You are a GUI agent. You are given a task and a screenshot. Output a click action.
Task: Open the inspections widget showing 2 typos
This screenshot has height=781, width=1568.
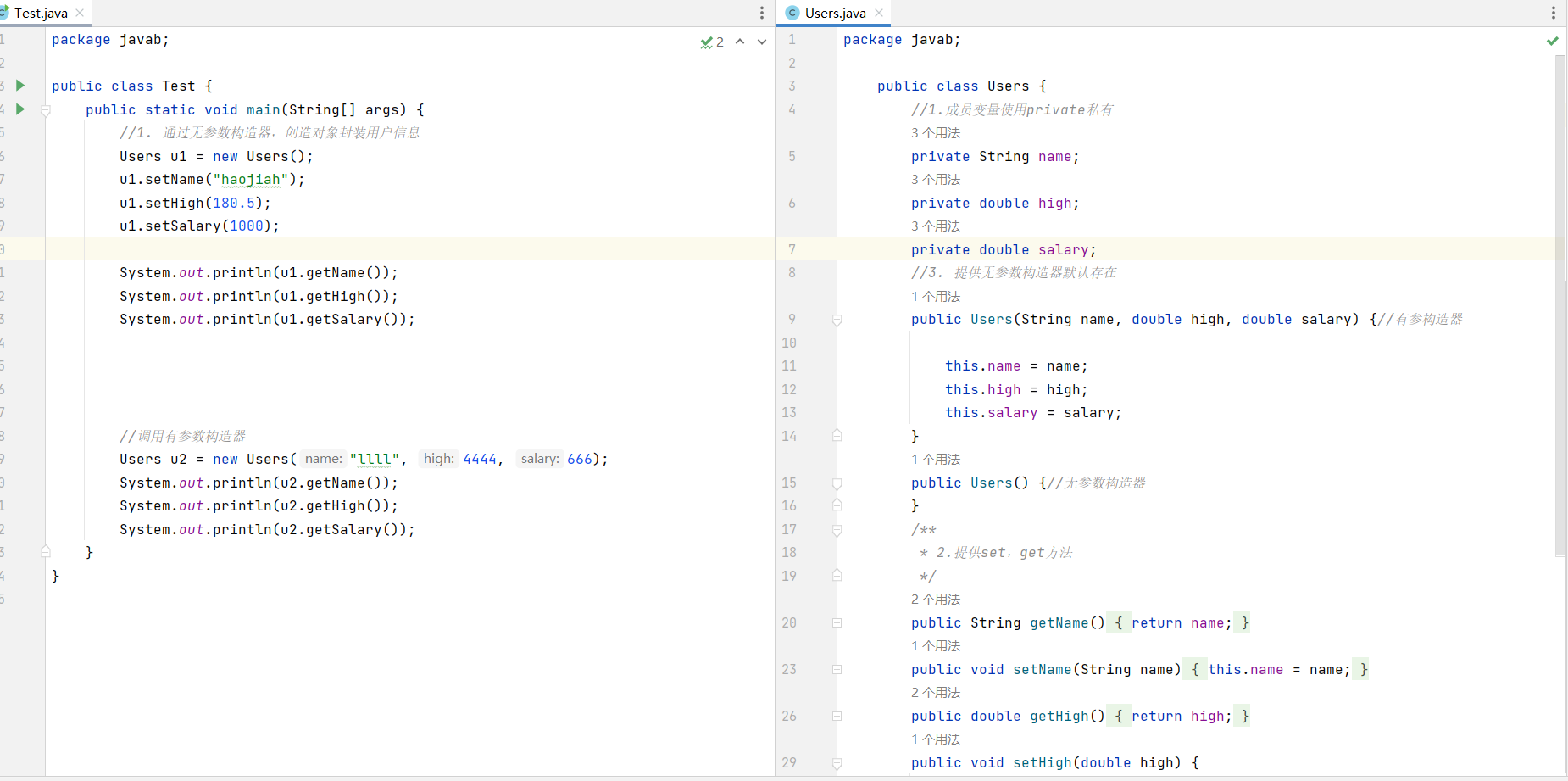[x=712, y=42]
